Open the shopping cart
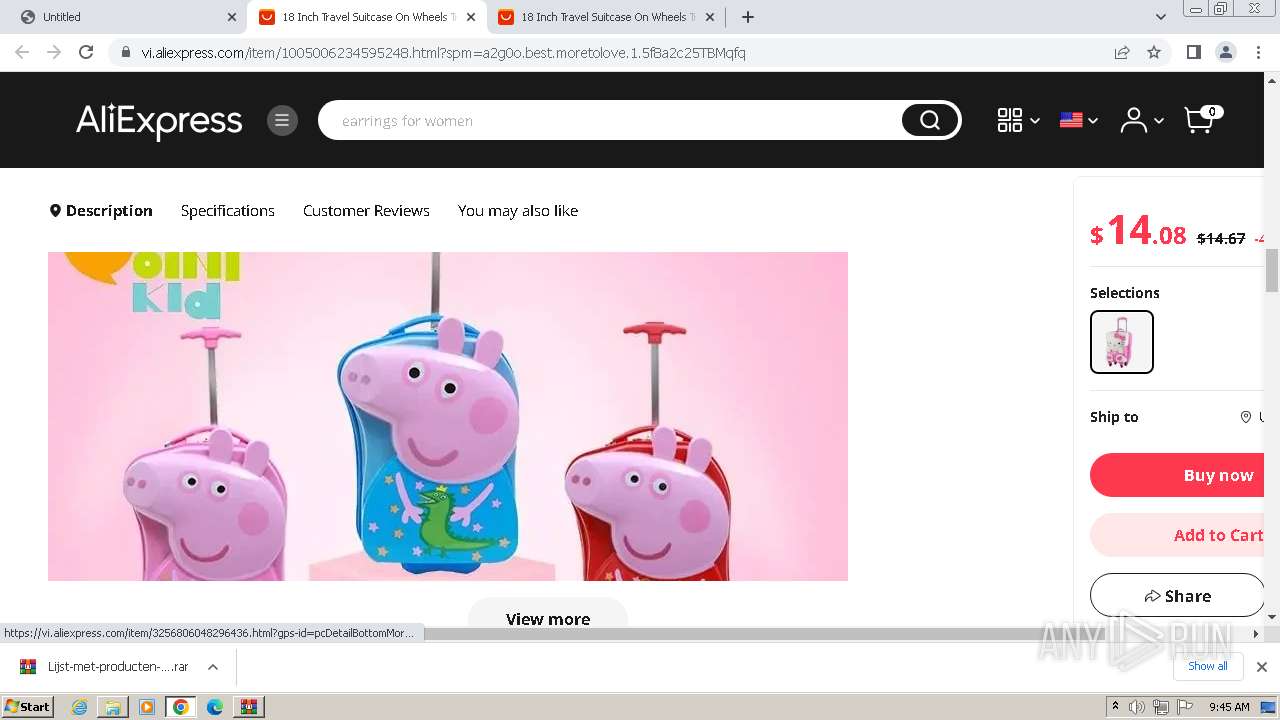 pyautogui.click(x=1203, y=119)
